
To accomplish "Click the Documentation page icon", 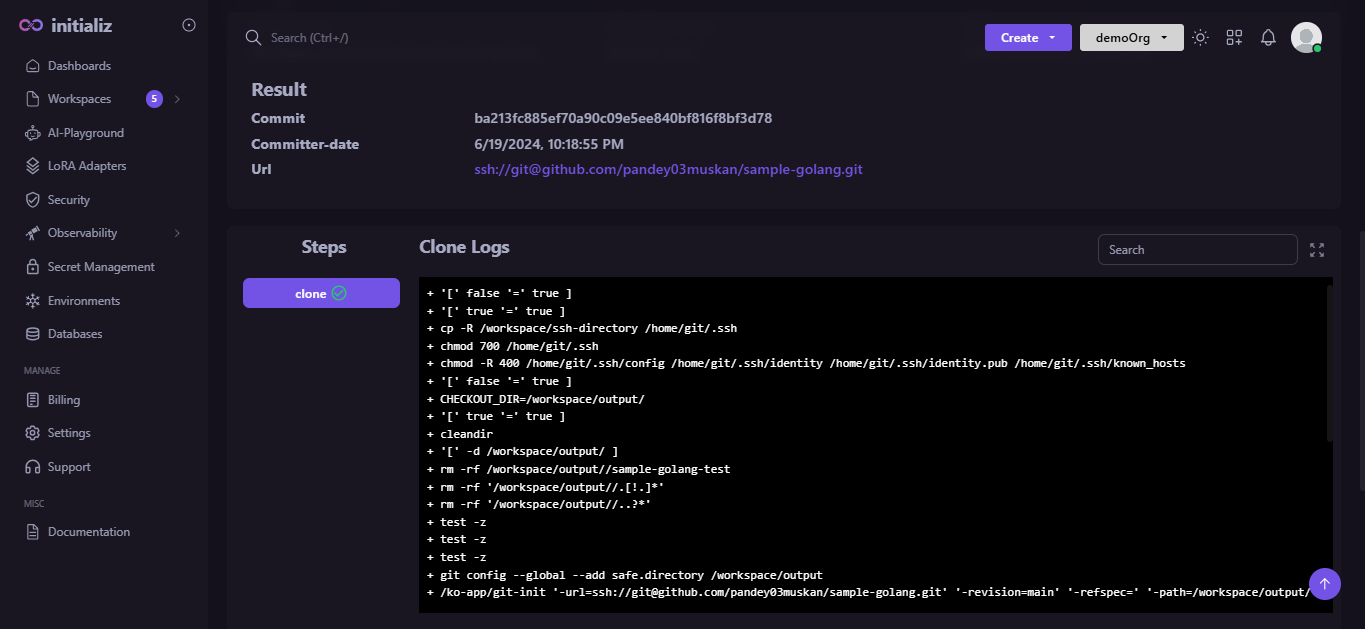I will [x=31, y=532].
